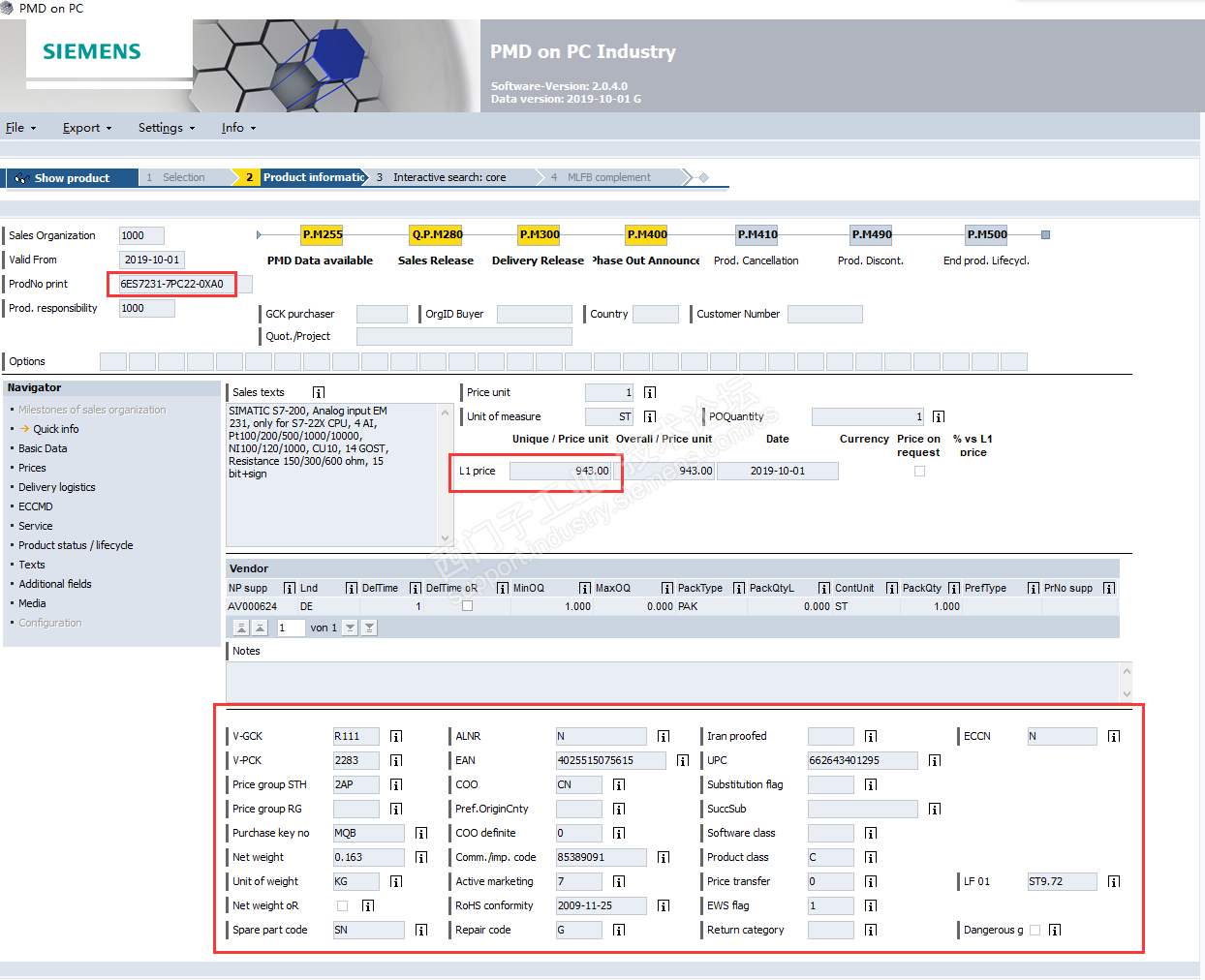Select the P.M255 milestone marker
The height and width of the screenshot is (980, 1205).
click(x=323, y=234)
